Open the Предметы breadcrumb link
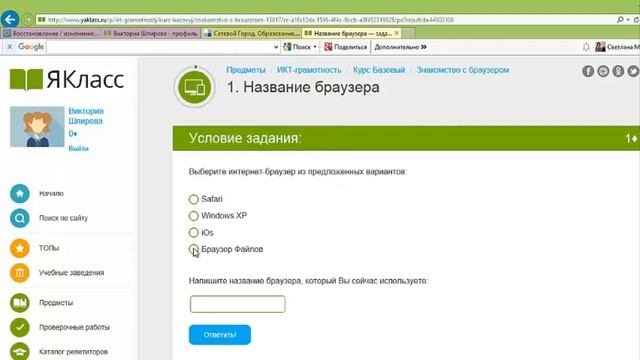This screenshot has height=360, width=640. pos(246,70)
